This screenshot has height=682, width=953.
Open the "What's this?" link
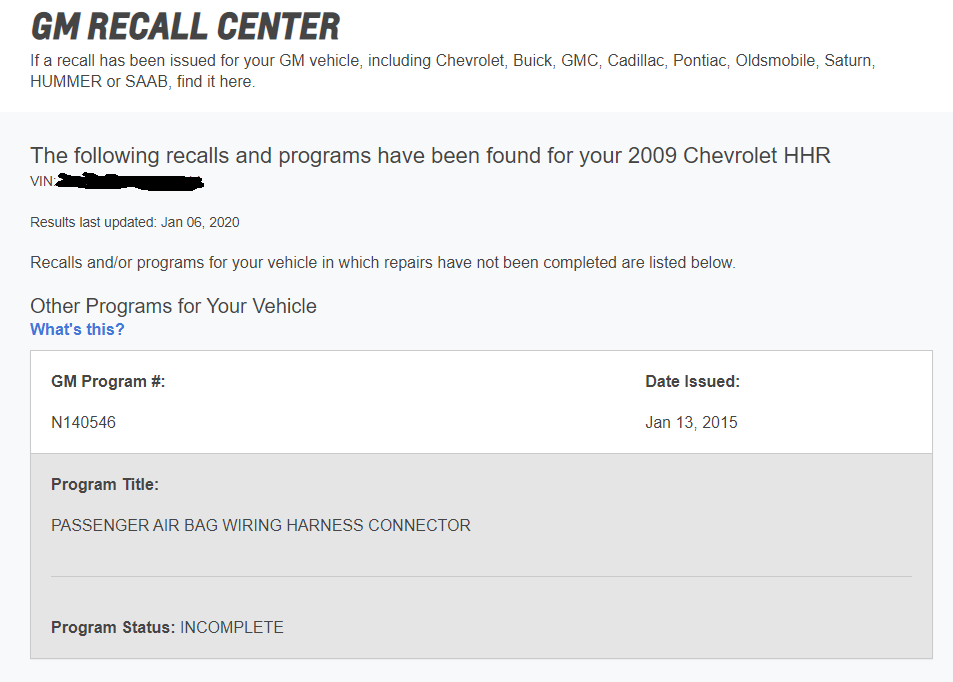coord(77,330)
